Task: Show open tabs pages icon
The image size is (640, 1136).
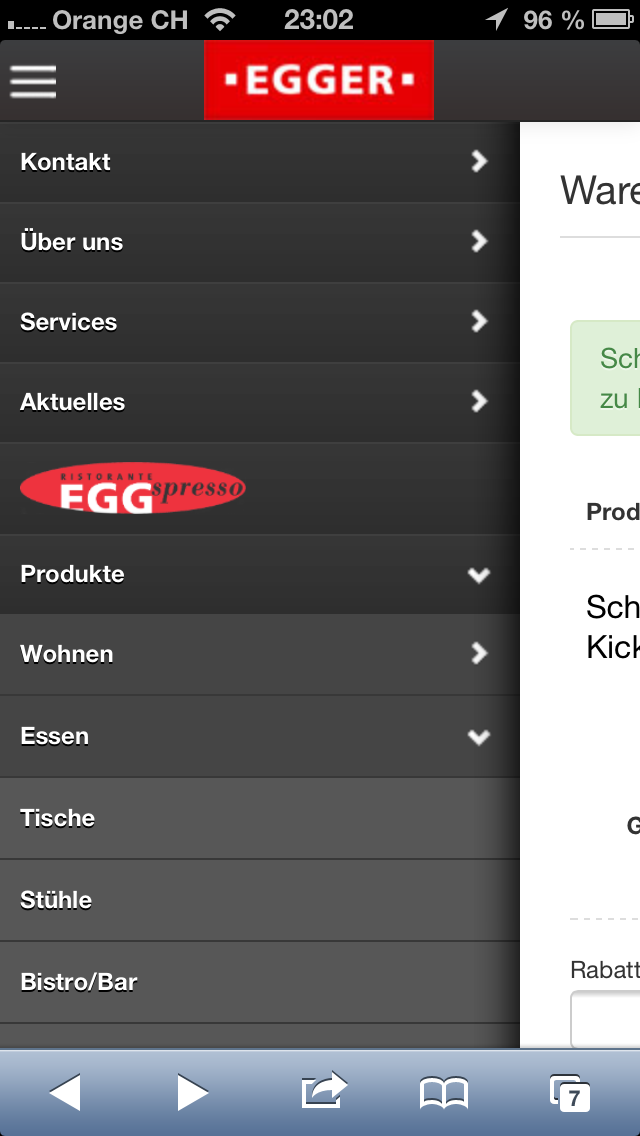Action: pos(570,1093)
